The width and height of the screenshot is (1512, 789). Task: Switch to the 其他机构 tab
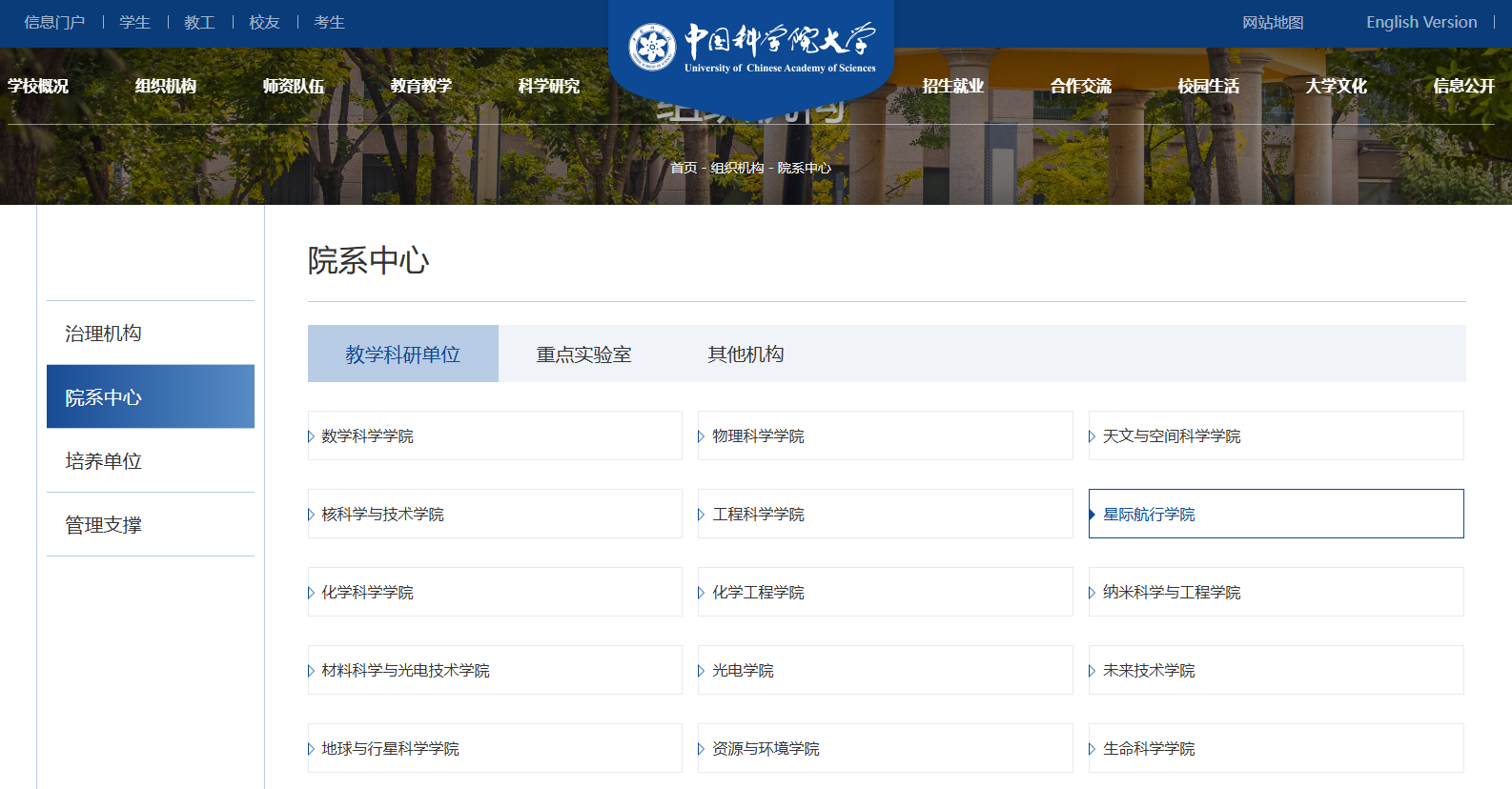tap(746, 354)
